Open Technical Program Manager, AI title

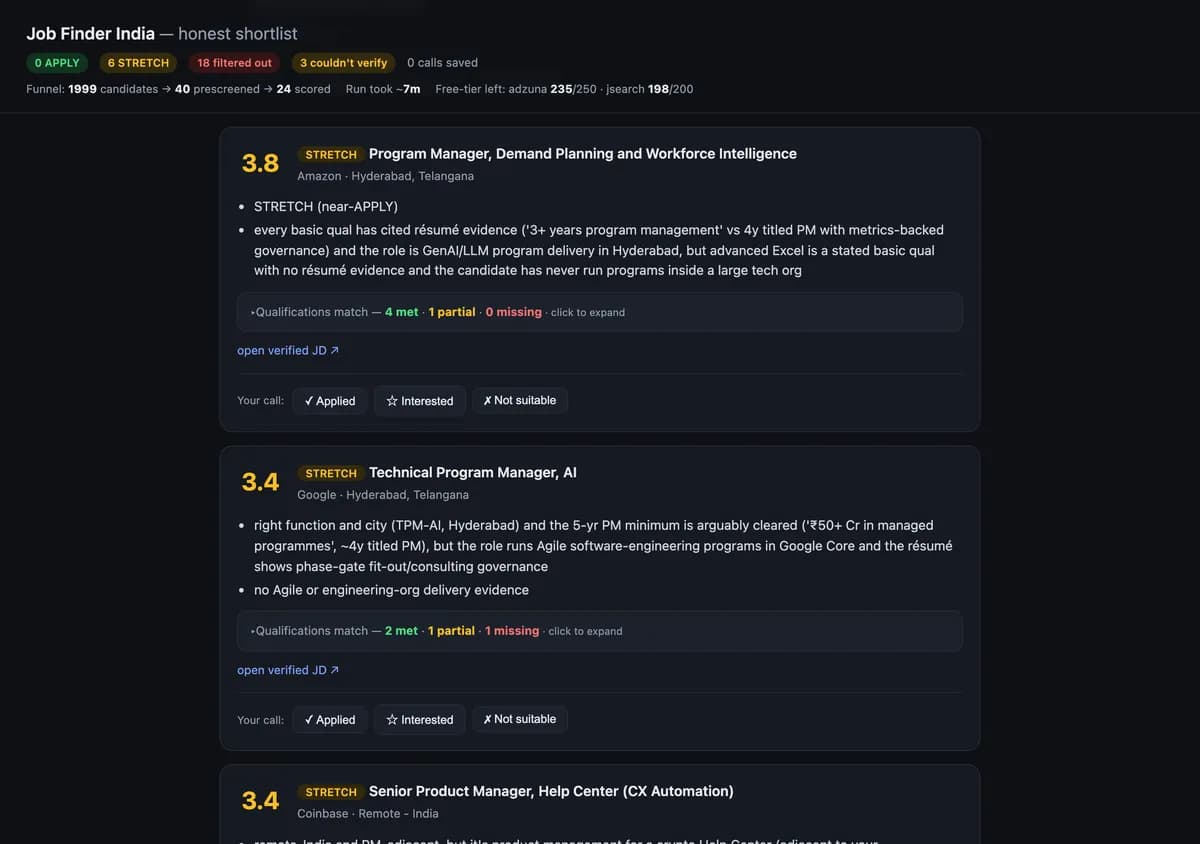click(473, 473)
